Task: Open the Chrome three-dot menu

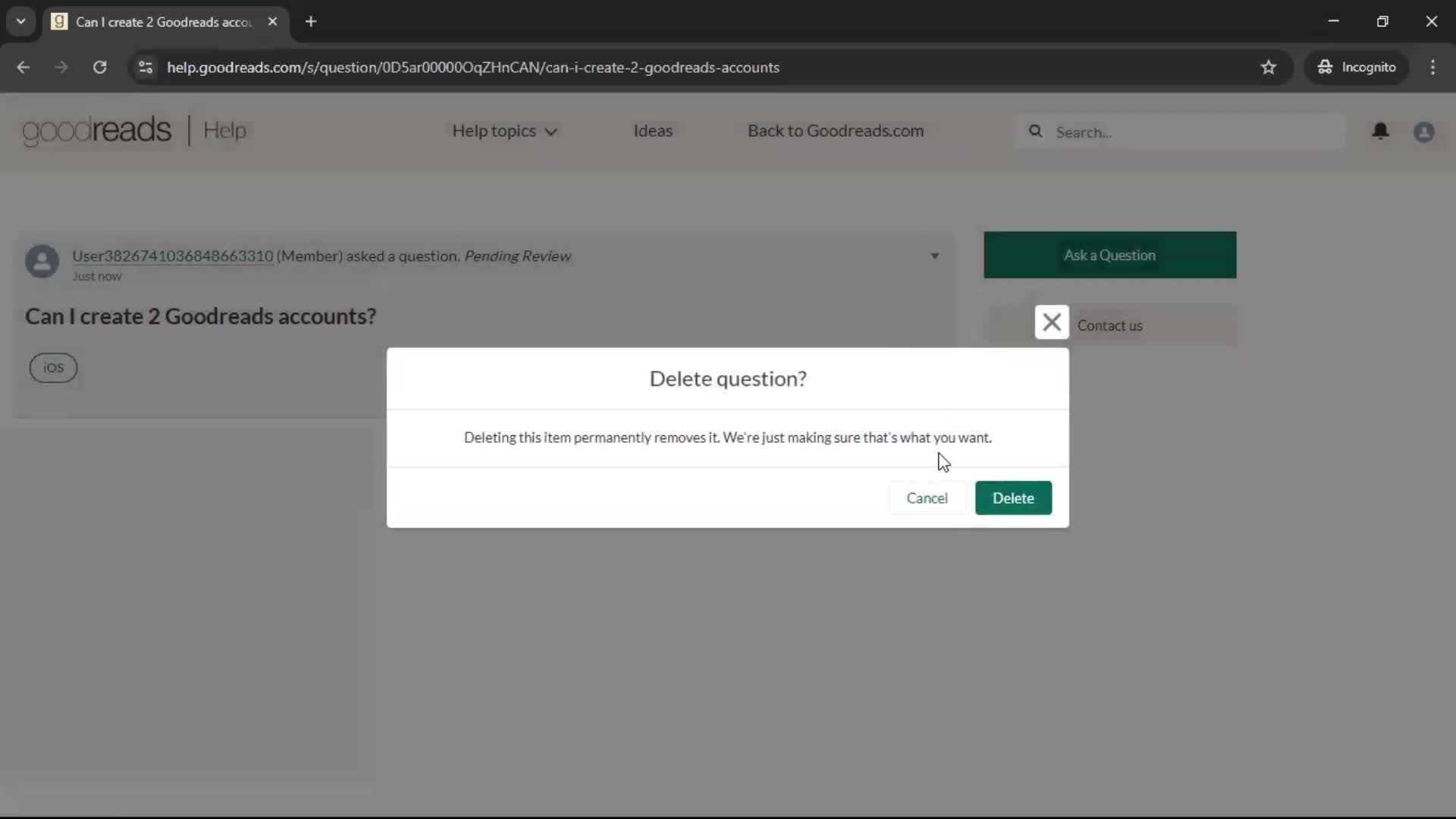Action: [x=1432, y=67]
